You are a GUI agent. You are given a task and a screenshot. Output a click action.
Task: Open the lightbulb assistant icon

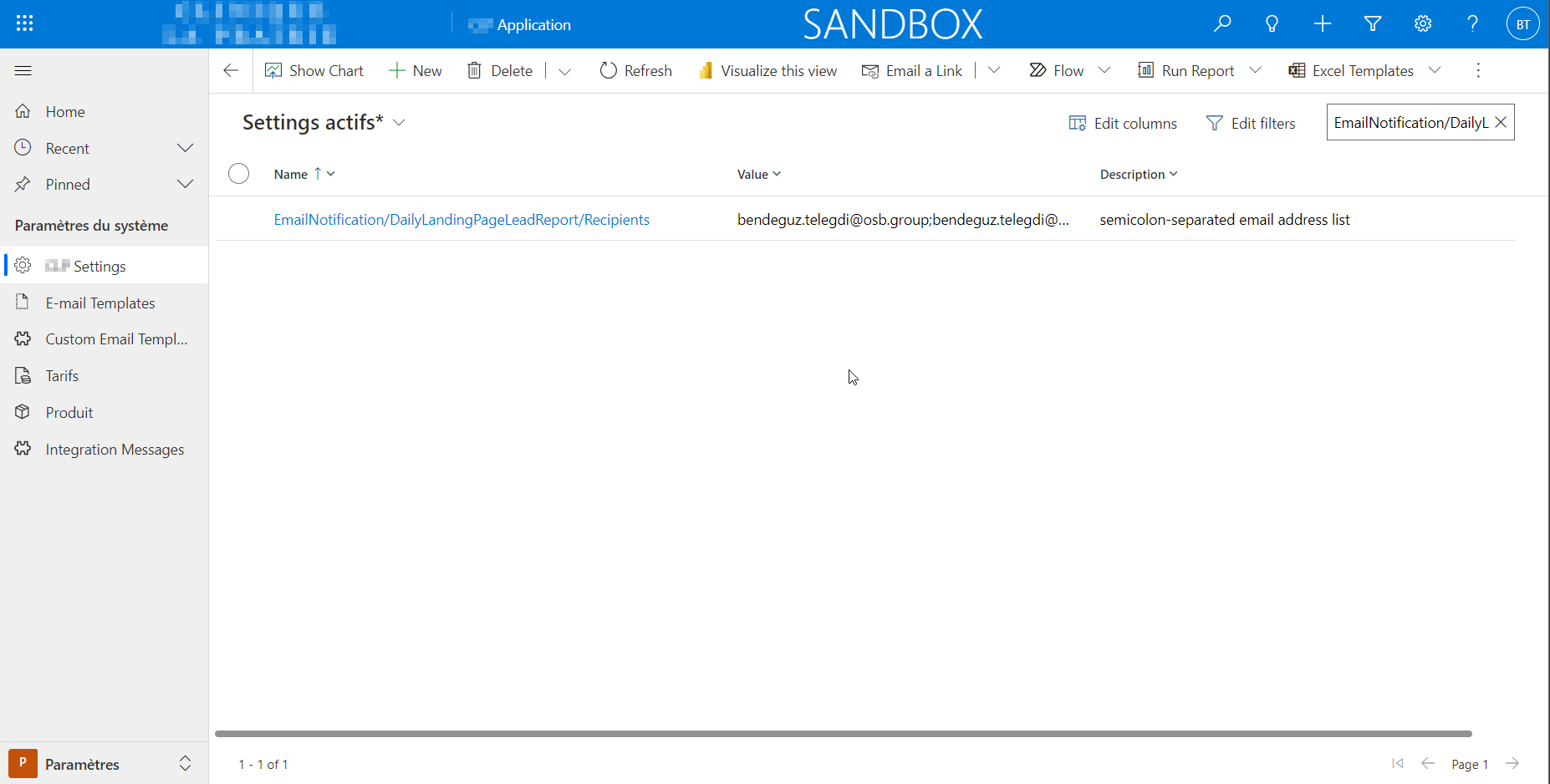click(x=1272, y=23)
